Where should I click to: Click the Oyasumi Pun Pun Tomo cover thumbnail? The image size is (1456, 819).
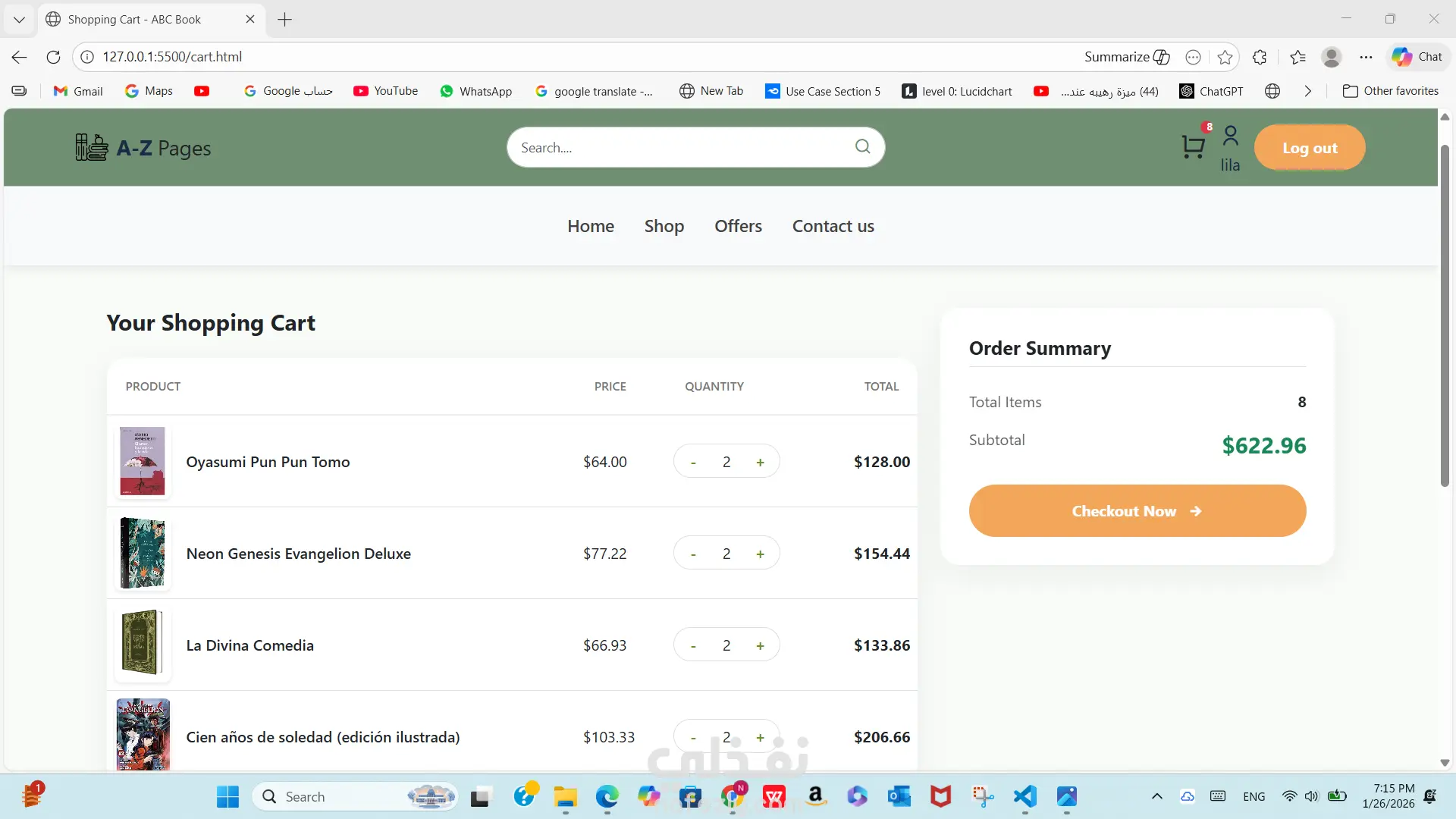[x=143, y=461]
